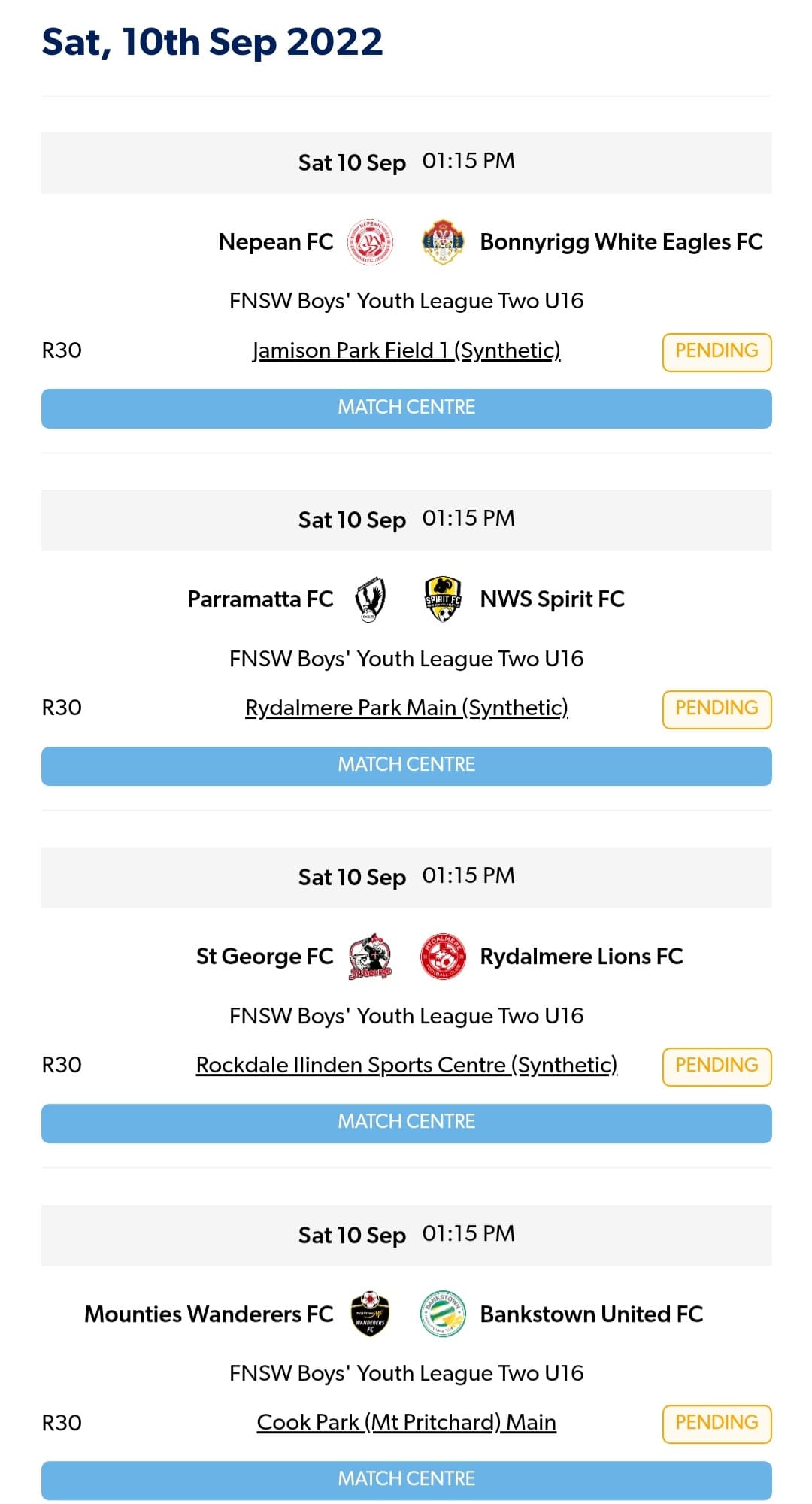This screenshot has height=1504, width=812.
Task: Open the Jamison Park Field 1 venue link
Action: (407, 350)
